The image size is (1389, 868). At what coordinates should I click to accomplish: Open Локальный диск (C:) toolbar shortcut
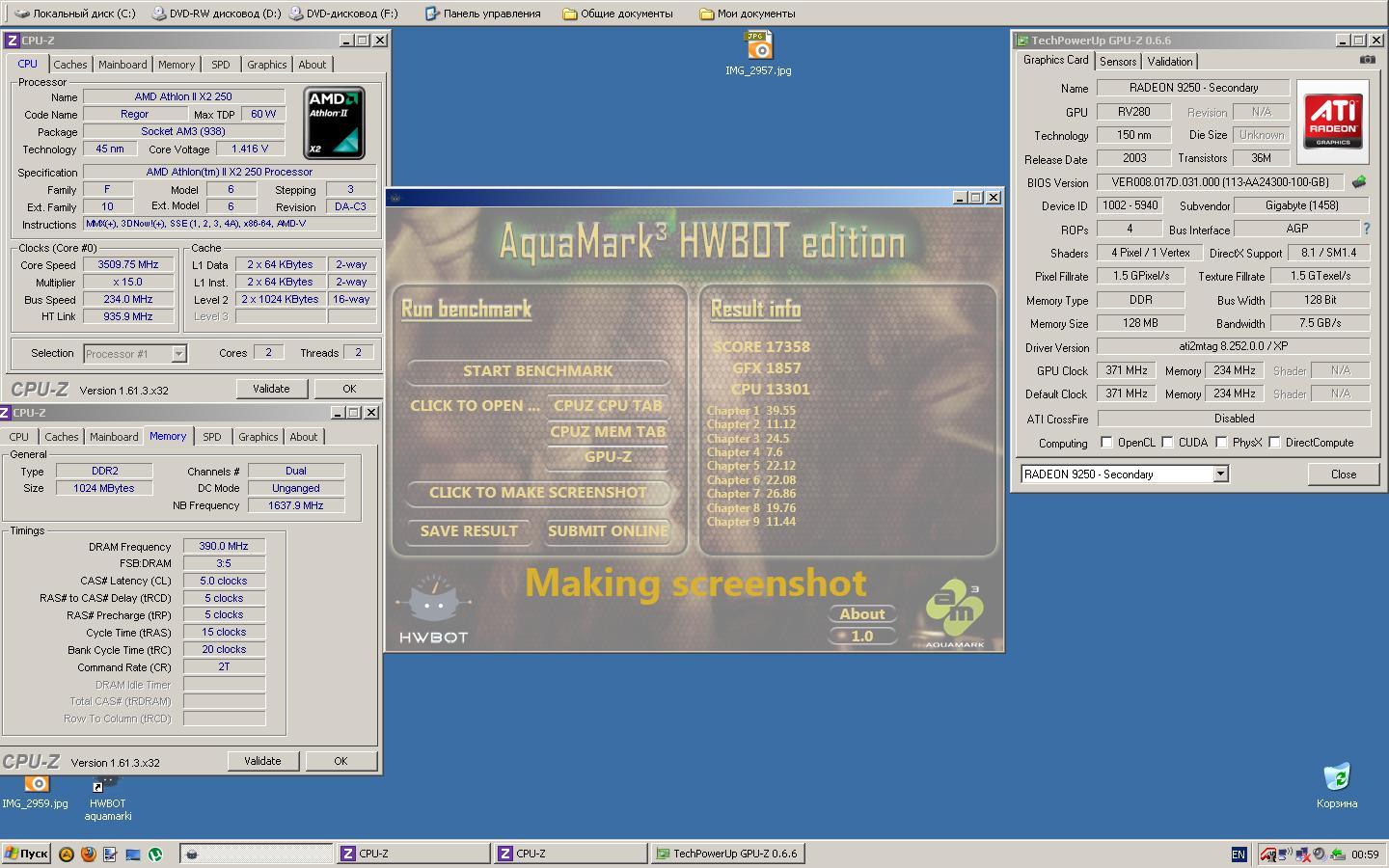(x=76, y=14)
